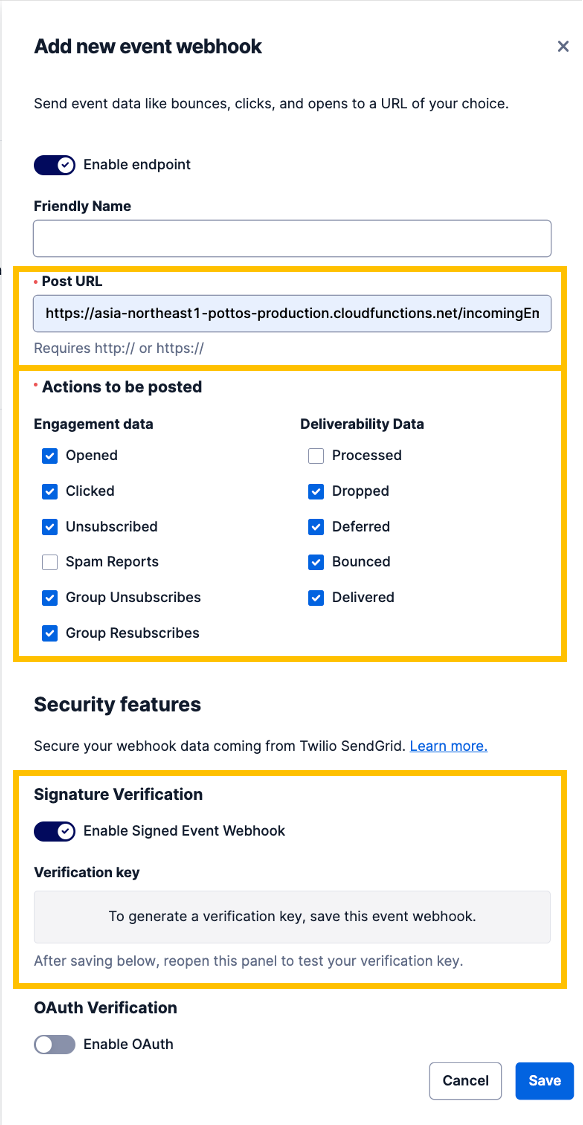The width and height of the screenshot is (583, 1125).
Task: Uncheck the Group Resubscribes checkbox
Action: [x=49, y=633]
